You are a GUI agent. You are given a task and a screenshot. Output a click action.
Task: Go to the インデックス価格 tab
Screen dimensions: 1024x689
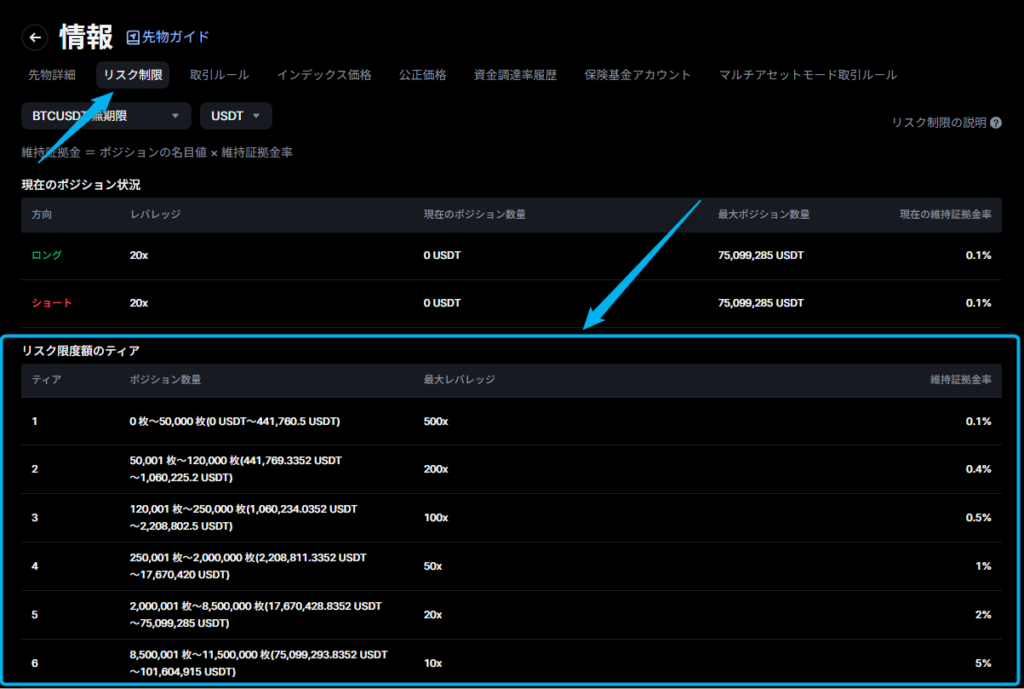[324, 75]
